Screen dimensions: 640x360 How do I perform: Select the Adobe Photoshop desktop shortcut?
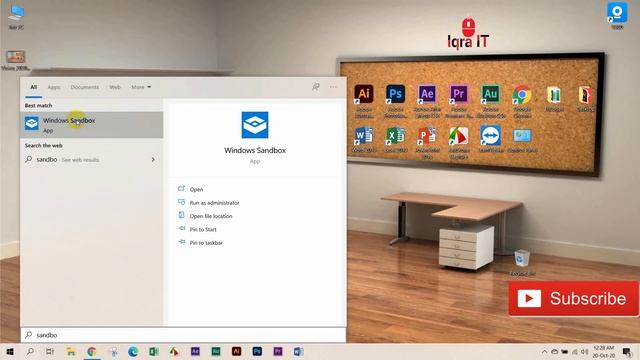click(396, 101)
